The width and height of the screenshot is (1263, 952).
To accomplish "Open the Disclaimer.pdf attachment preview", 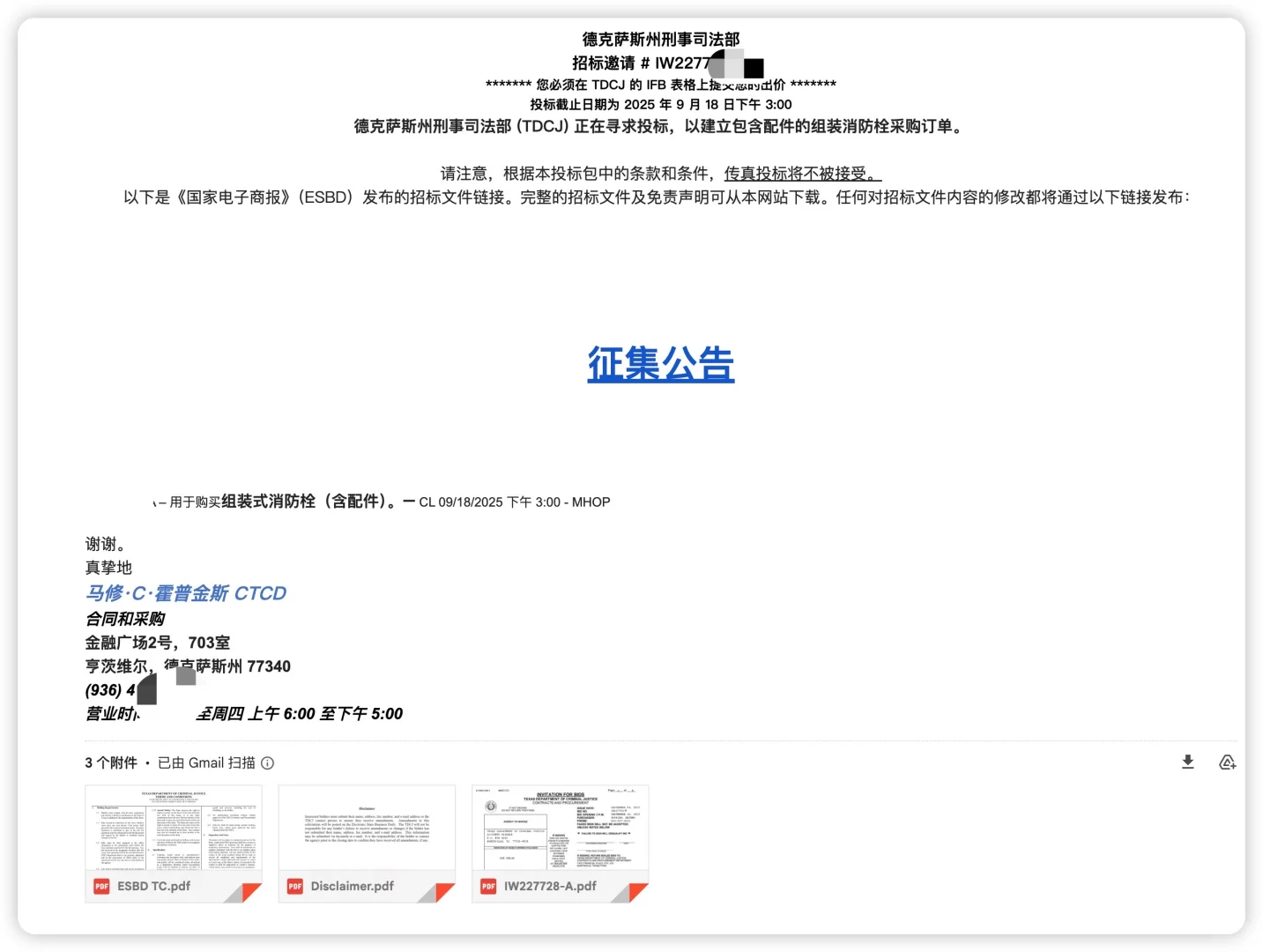I will [367, 829].
